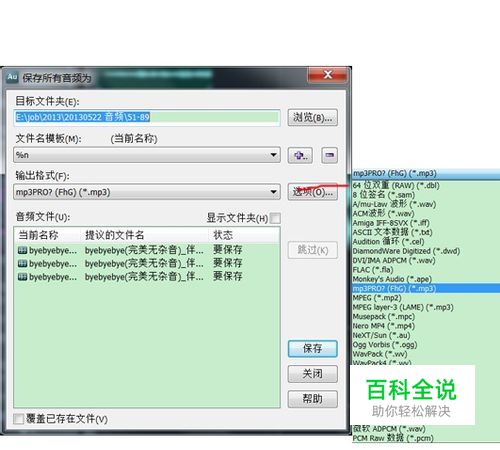Select WavPack (*.wv) format
This screenshot has height=450, width=500.
(426, 354)
